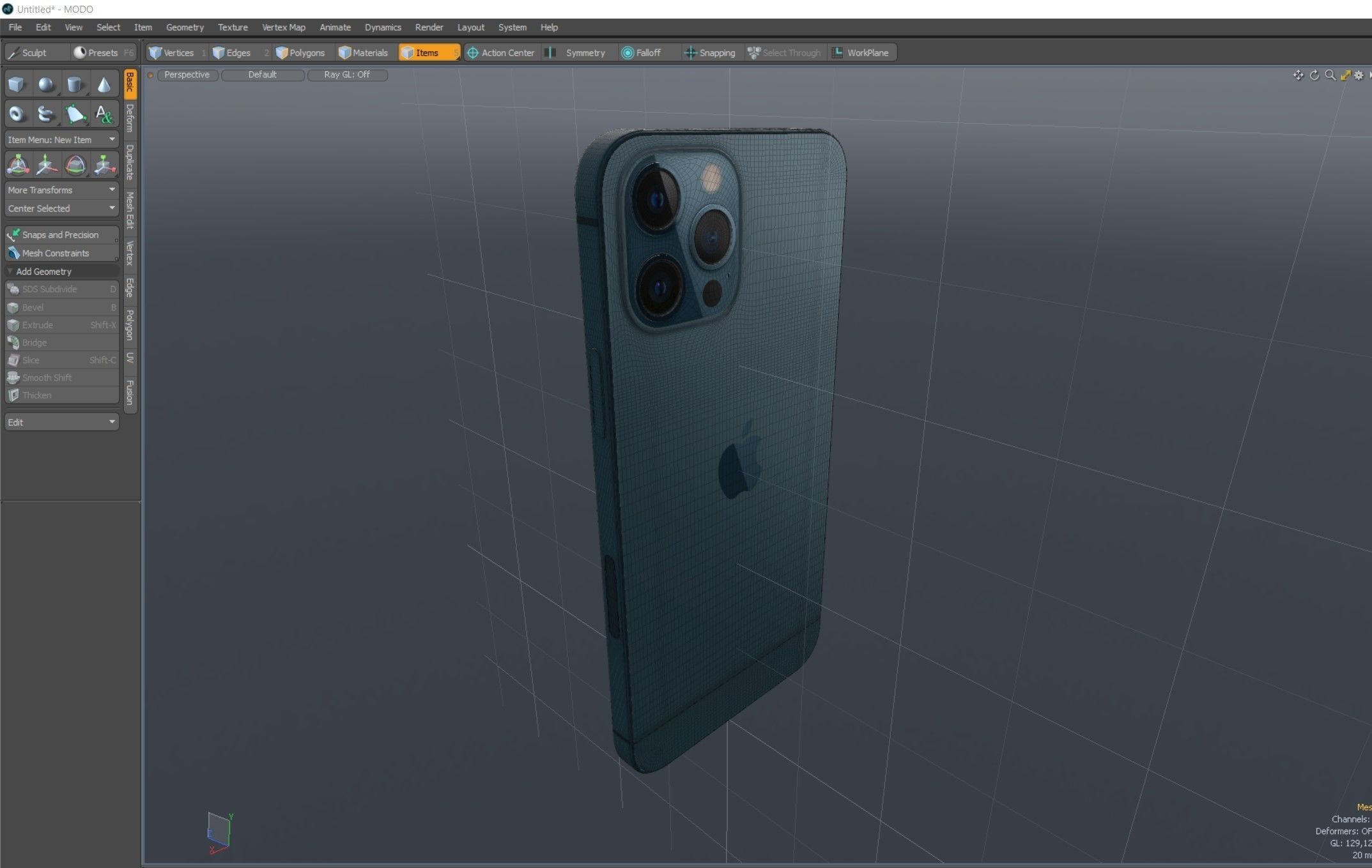Maximize the viewport with the expand icon
Viewport: 1372px width, 868px height.
[x=1345, y=75]
